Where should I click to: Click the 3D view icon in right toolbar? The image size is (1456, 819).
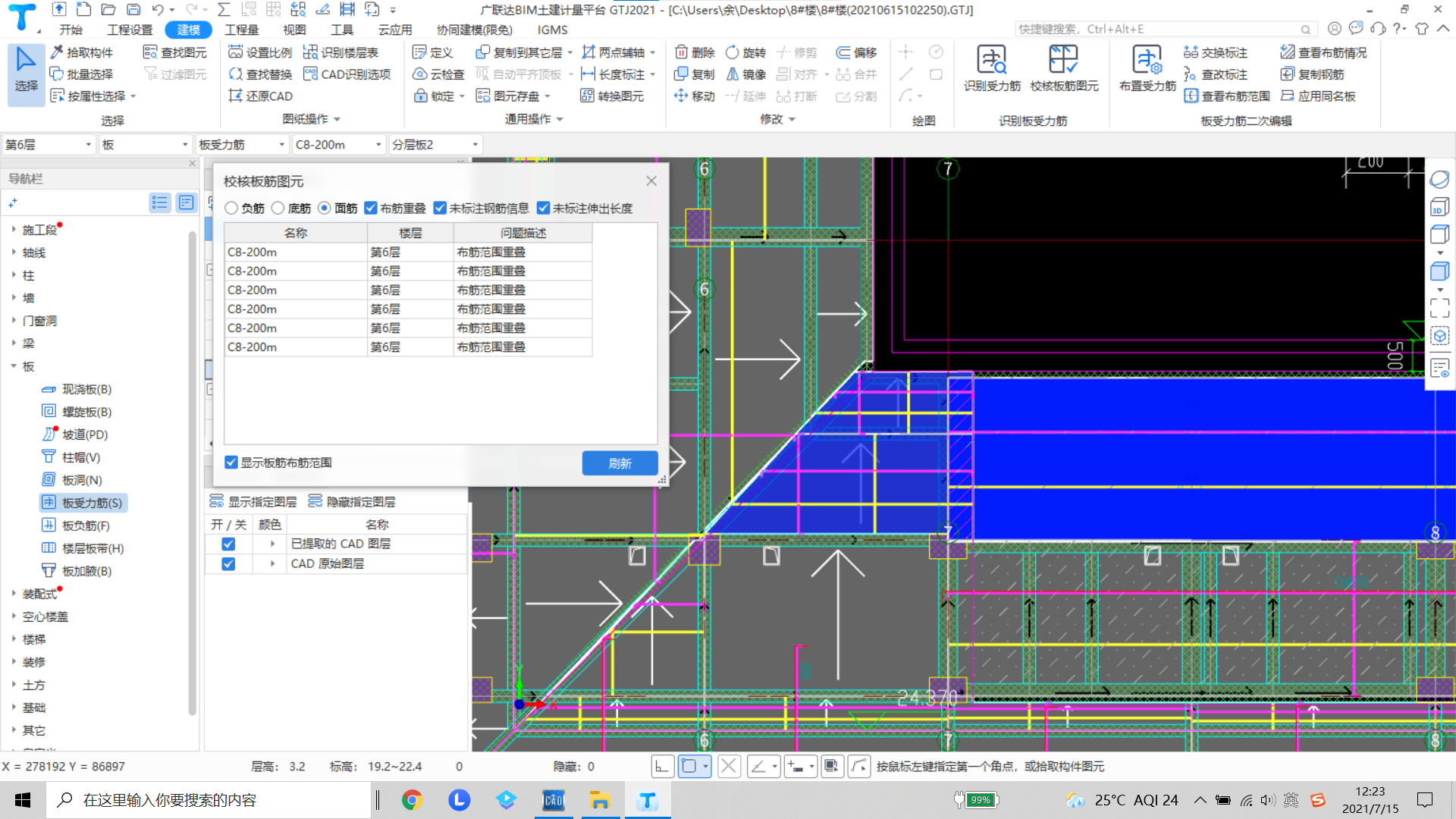[1439, 207]
